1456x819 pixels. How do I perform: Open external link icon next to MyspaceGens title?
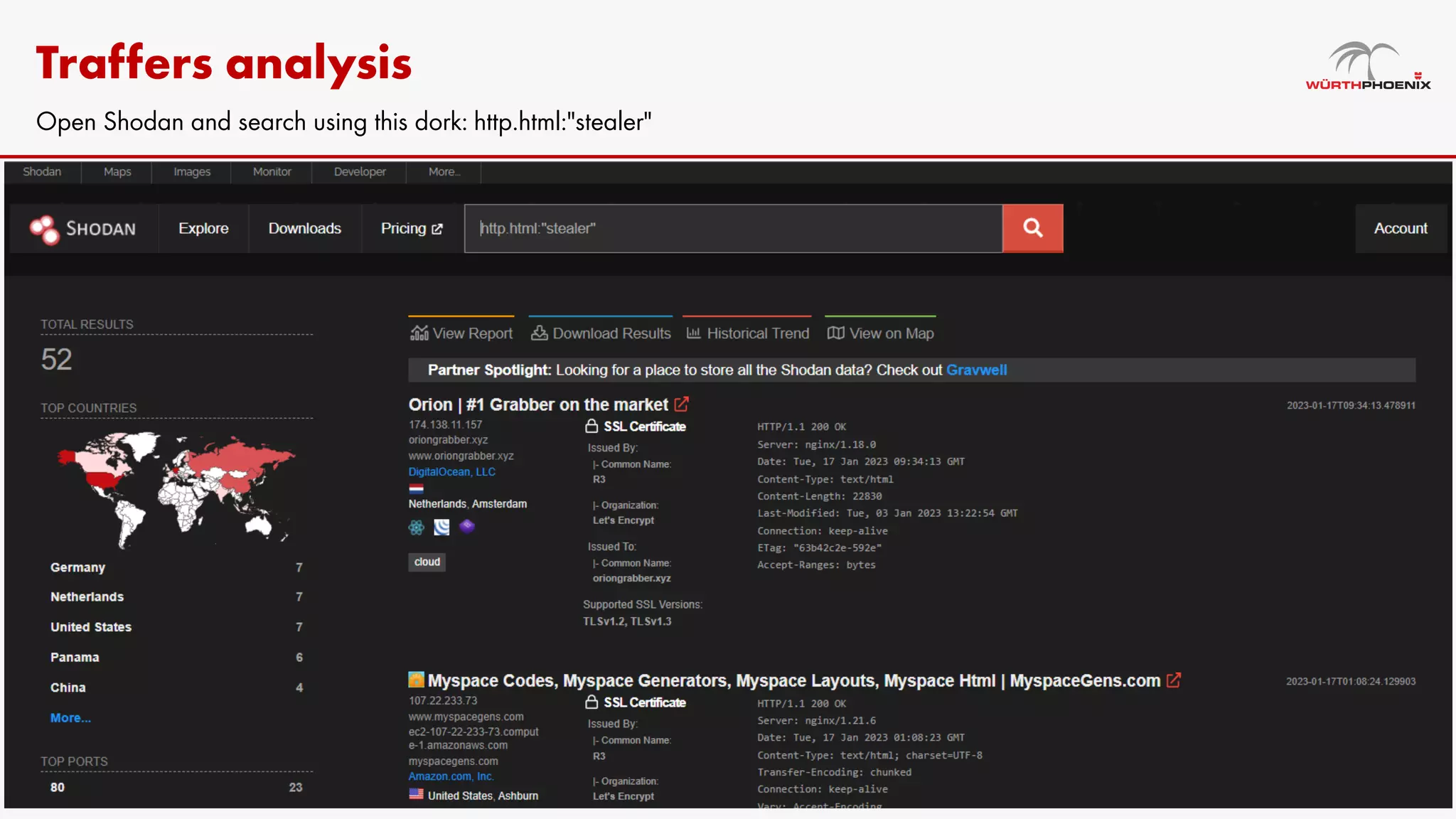pos(1173,680)
